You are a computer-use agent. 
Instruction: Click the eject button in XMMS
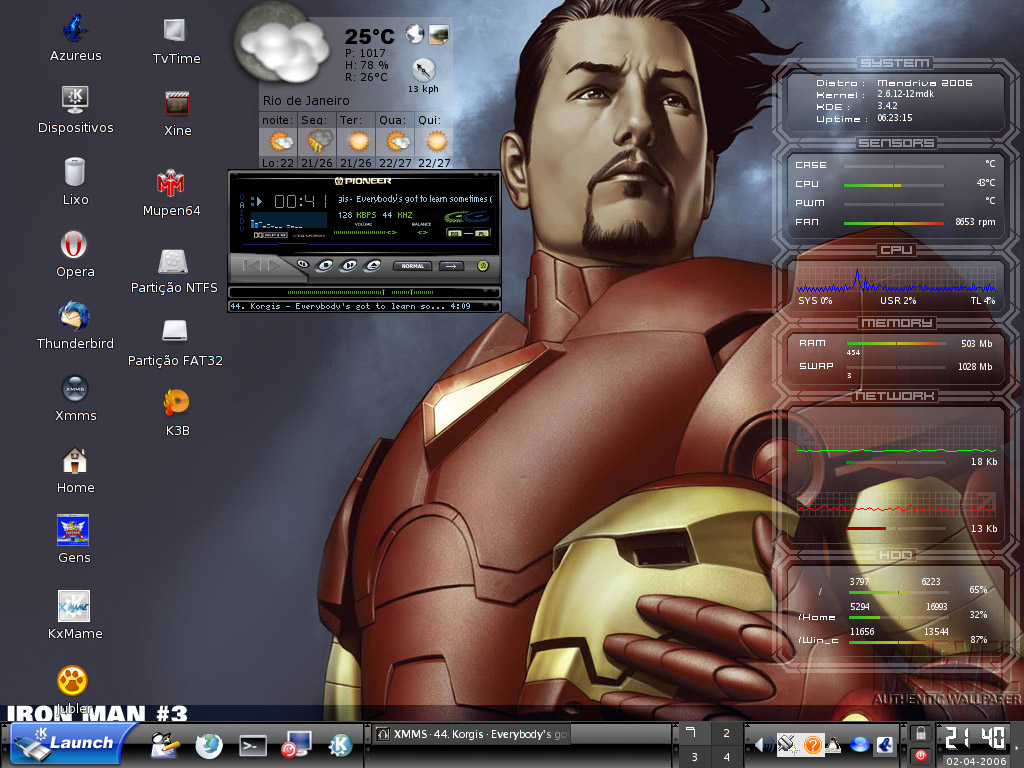tap(372, 265)
